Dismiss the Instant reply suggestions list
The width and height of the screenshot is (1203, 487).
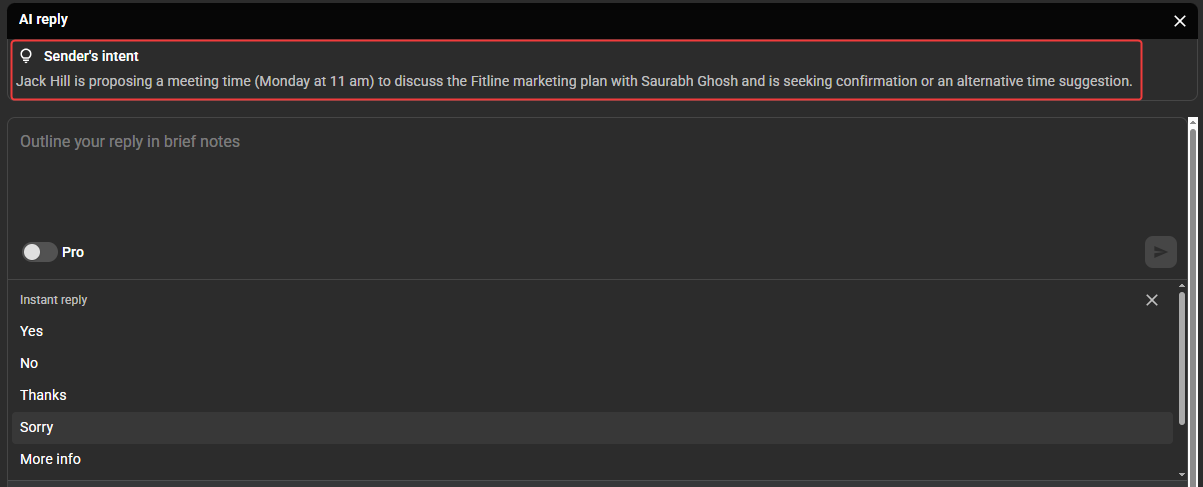pos(1152,300)
